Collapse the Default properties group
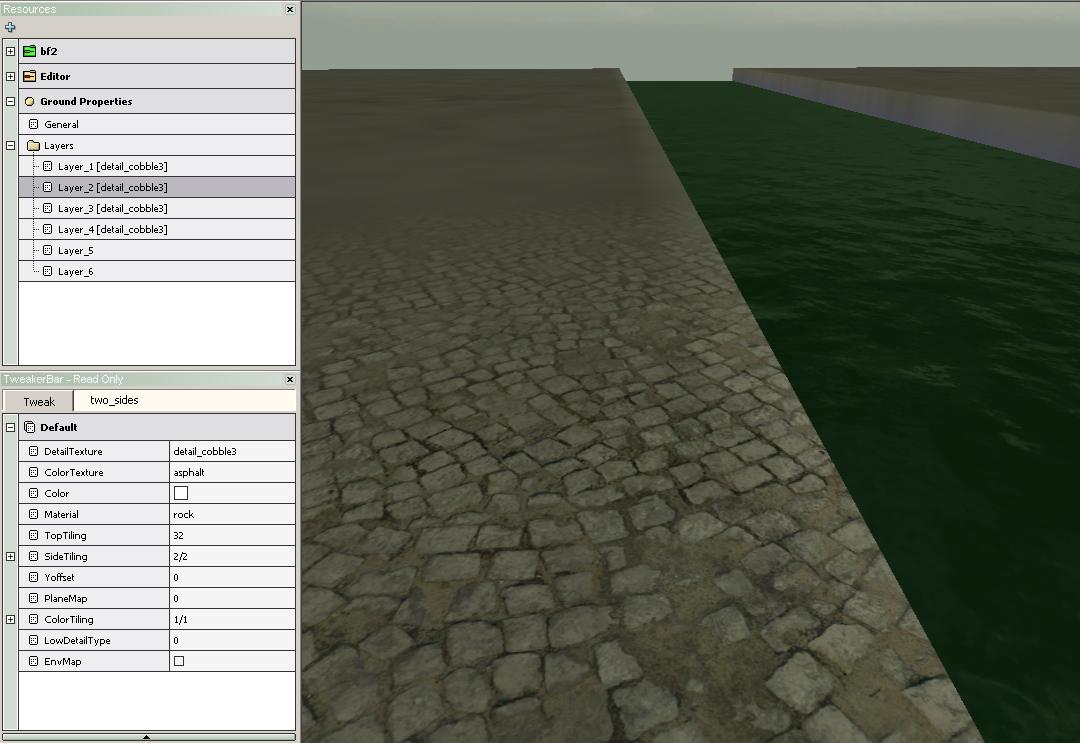1080x743 pixels. point(10,427)
